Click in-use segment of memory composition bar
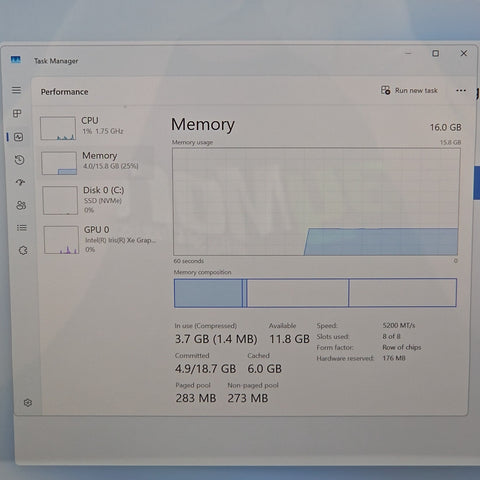Image resolution: width=480 pixels, height=480 pixels. [209, 293]
